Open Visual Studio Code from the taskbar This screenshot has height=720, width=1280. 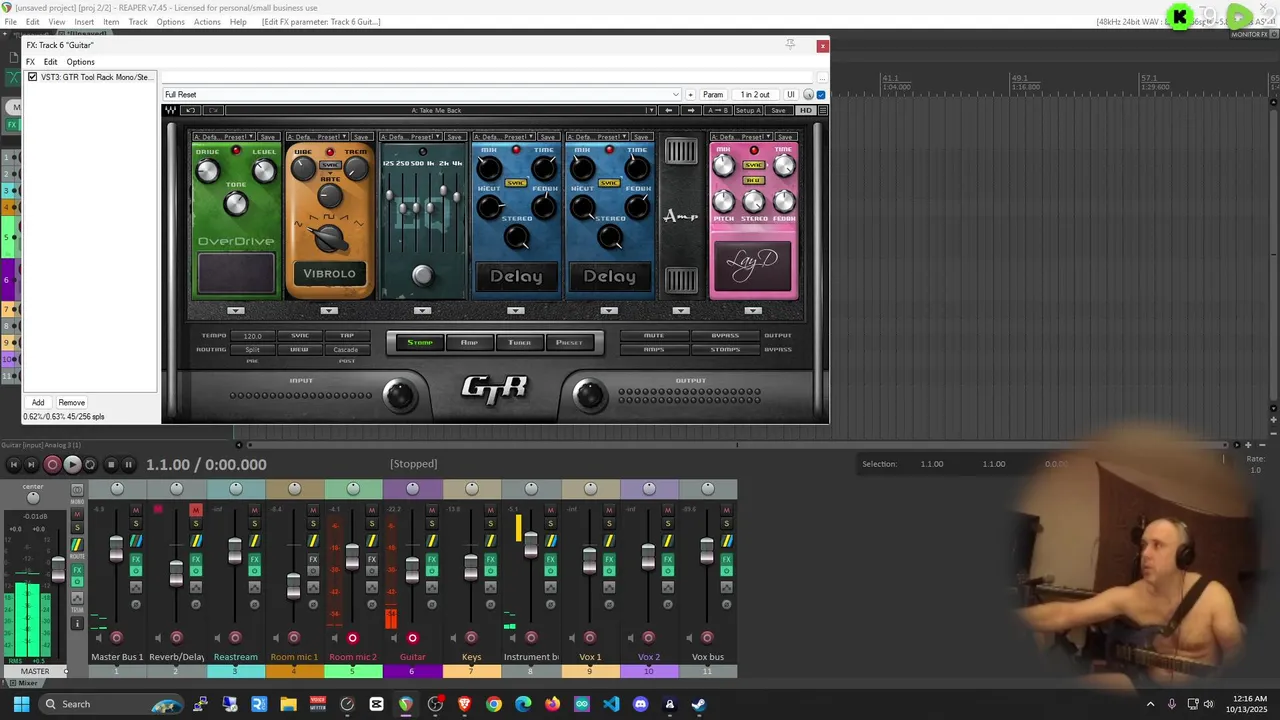pyautogui.click(x=611, y=704)
